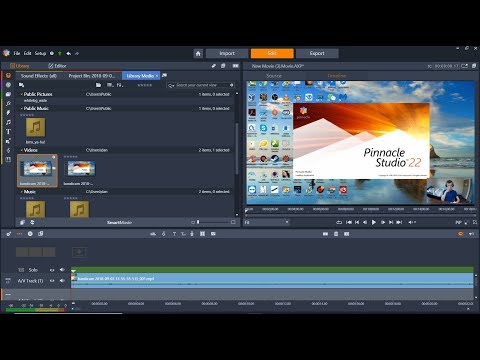This screenshot has height=360, width=480.
Task: Click the undo arrow icon
Action: coord(69,53)
